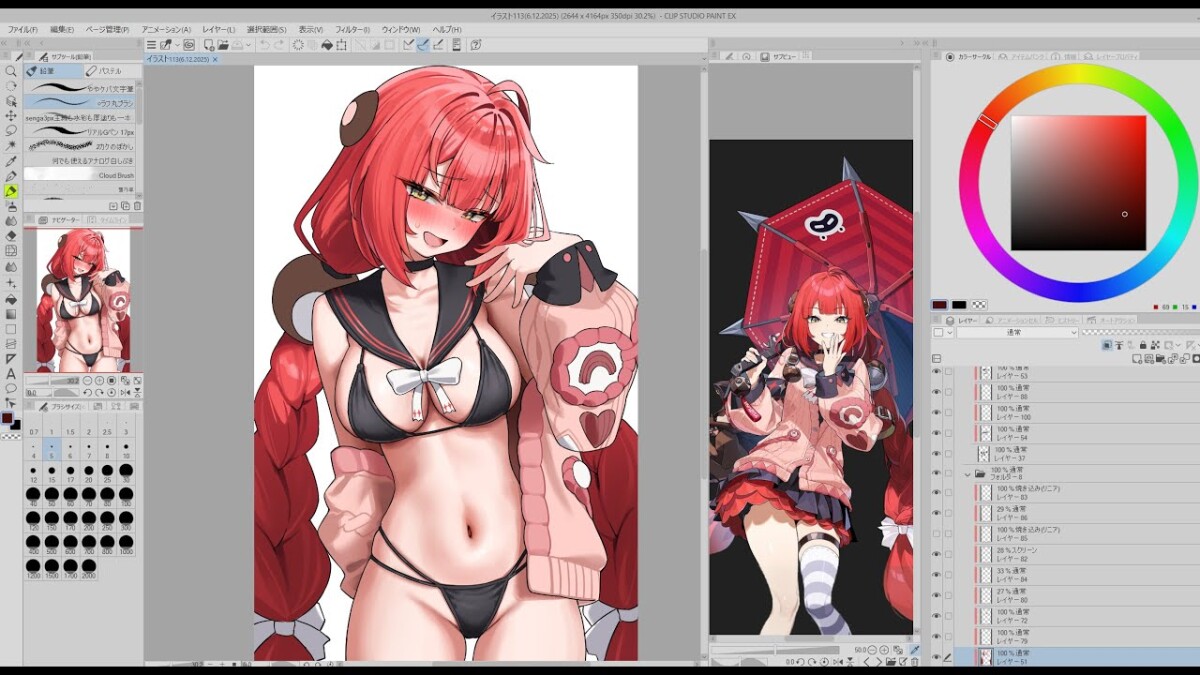The image size is (1200, 675).
Task: Pick the Eyedropper tool
Action: (x=11, y=160)
